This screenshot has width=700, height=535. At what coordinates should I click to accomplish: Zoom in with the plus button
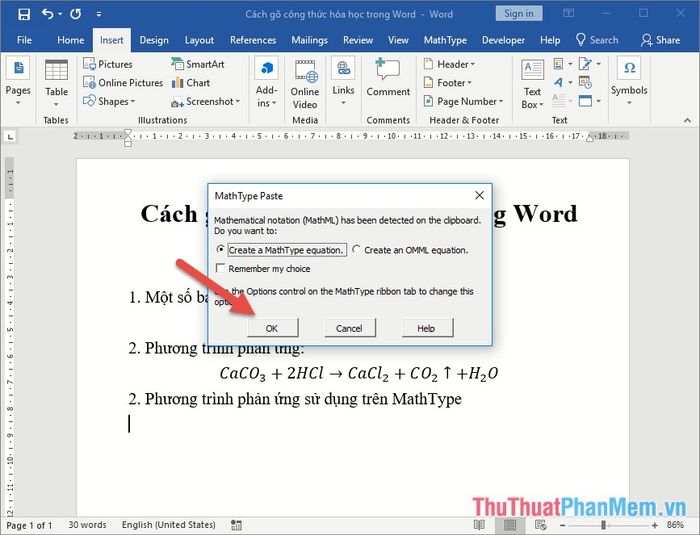click(654, 525)
